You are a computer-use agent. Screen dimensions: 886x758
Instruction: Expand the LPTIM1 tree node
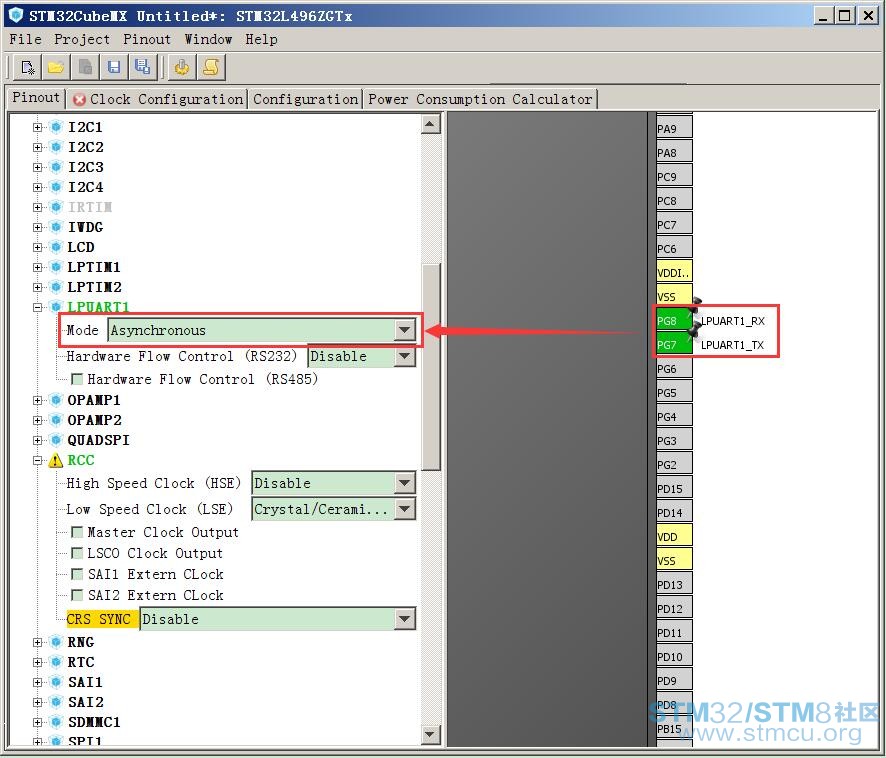[x=37, y=267]
